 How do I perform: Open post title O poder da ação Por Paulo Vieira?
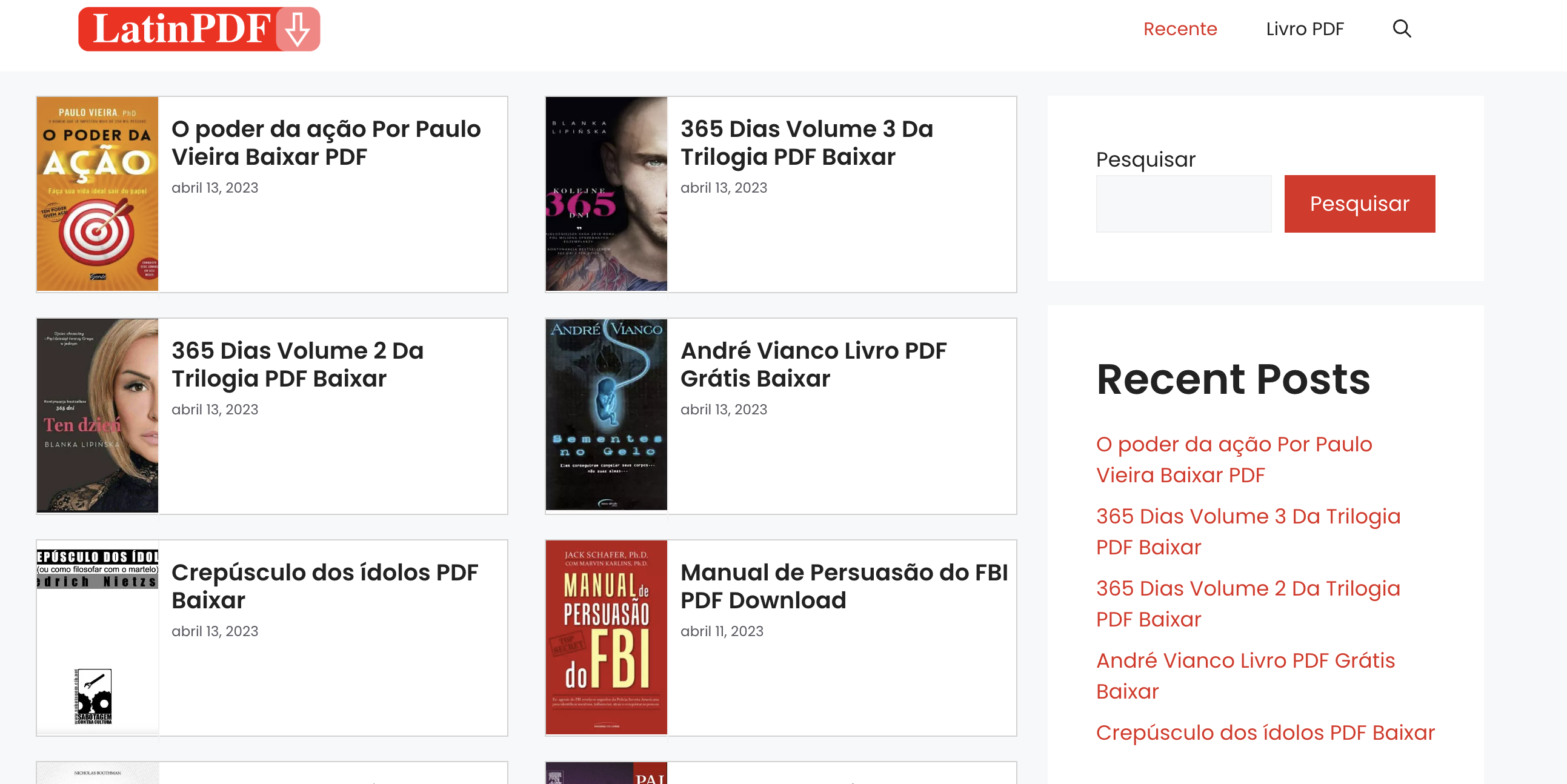tap(325, 143)
